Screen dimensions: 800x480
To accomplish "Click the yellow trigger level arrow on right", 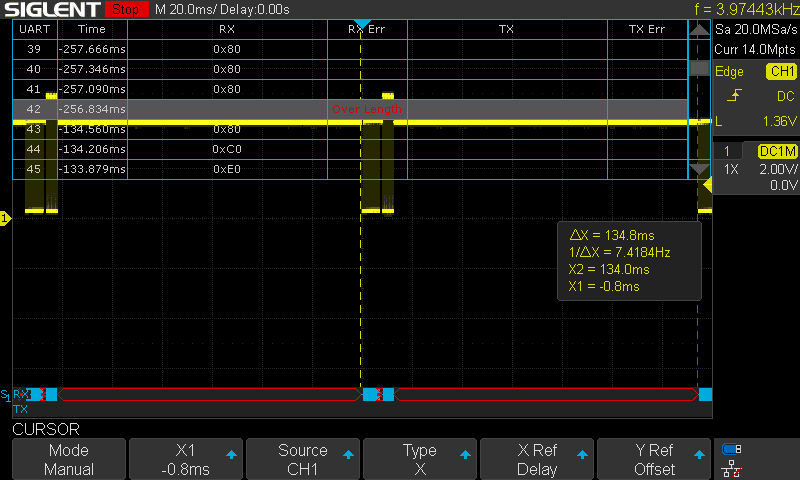I will pyautogui.click(x=707, y=185).
